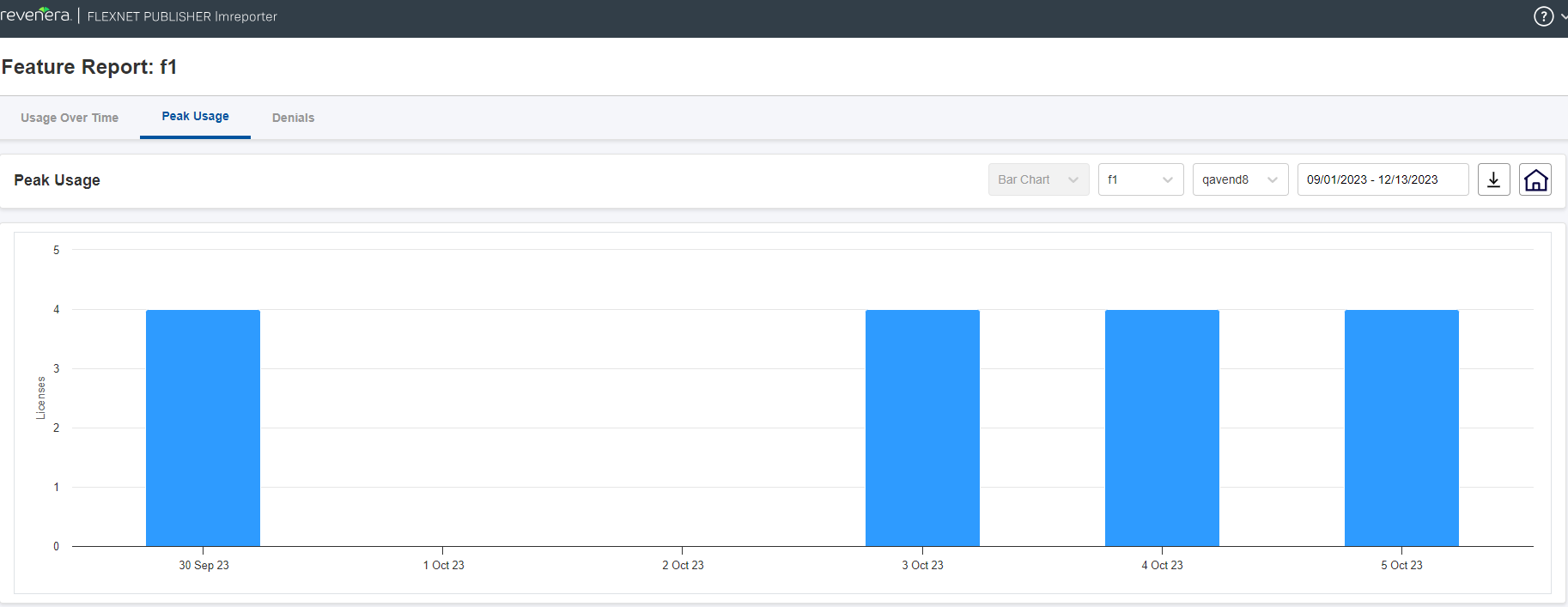
Task: Click the '2 Oct 23' axis label
Action: [683, 565]
